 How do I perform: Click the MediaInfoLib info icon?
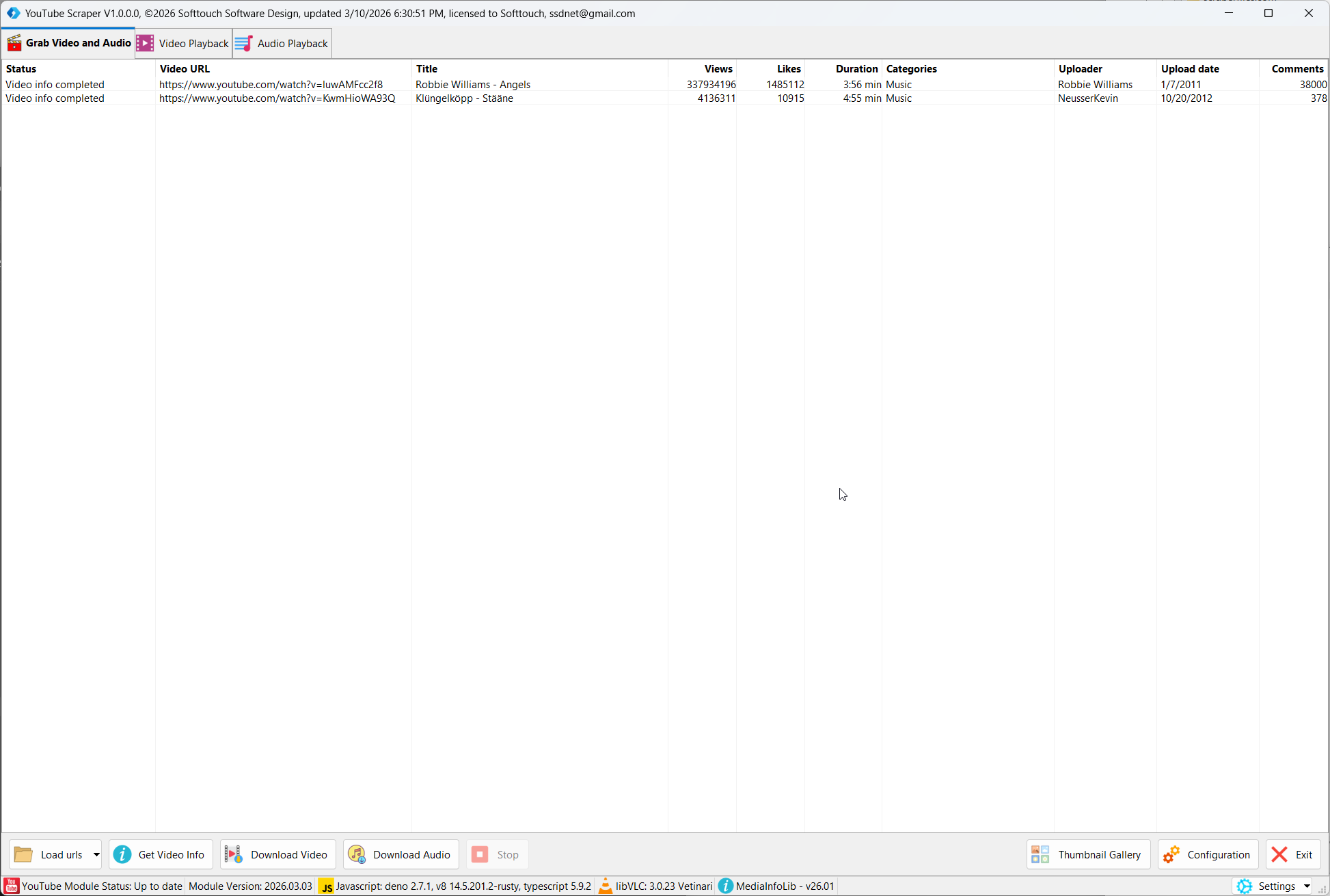(x=726, y=886)
